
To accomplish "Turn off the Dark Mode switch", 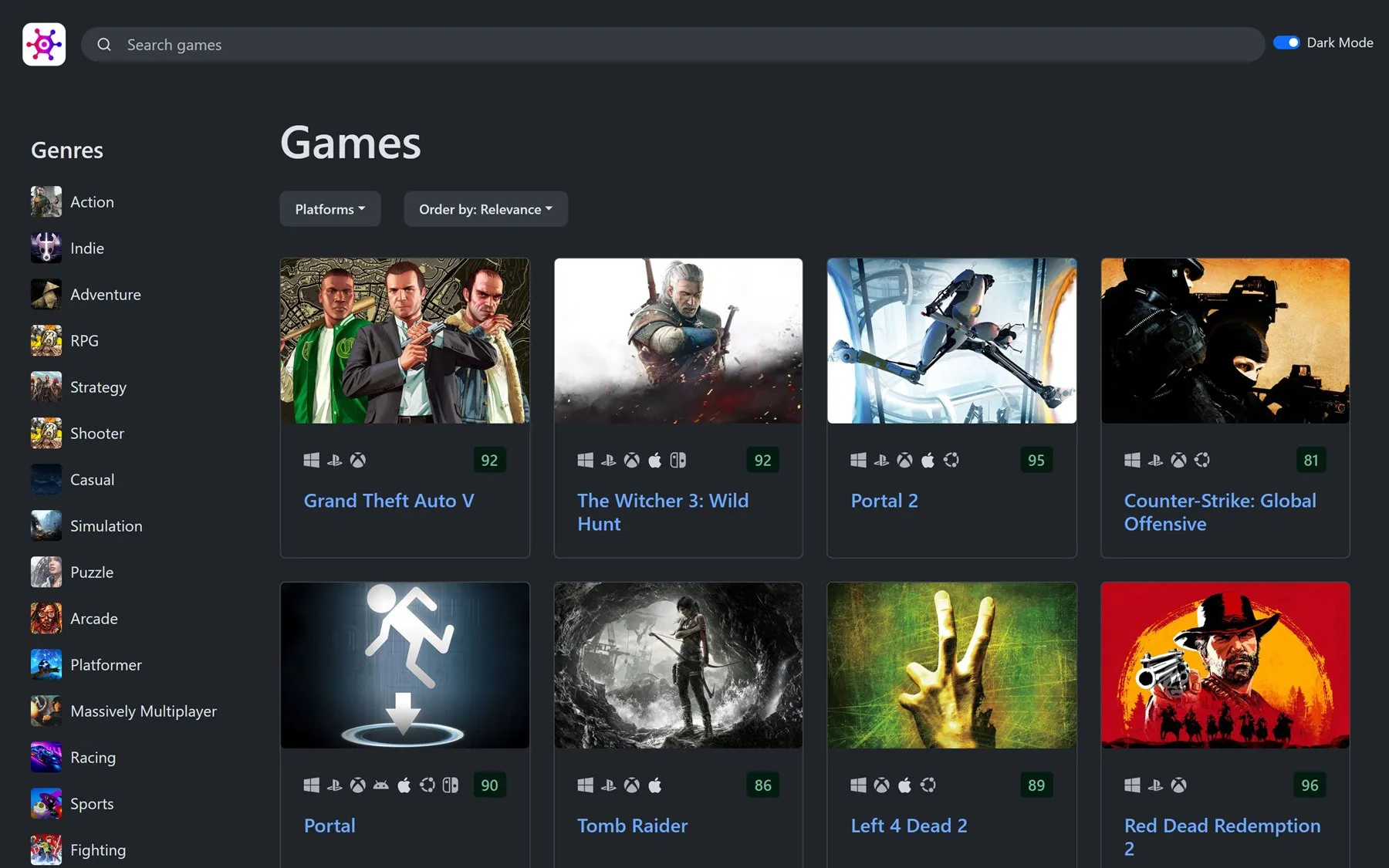I will (x=1286, y=42).
